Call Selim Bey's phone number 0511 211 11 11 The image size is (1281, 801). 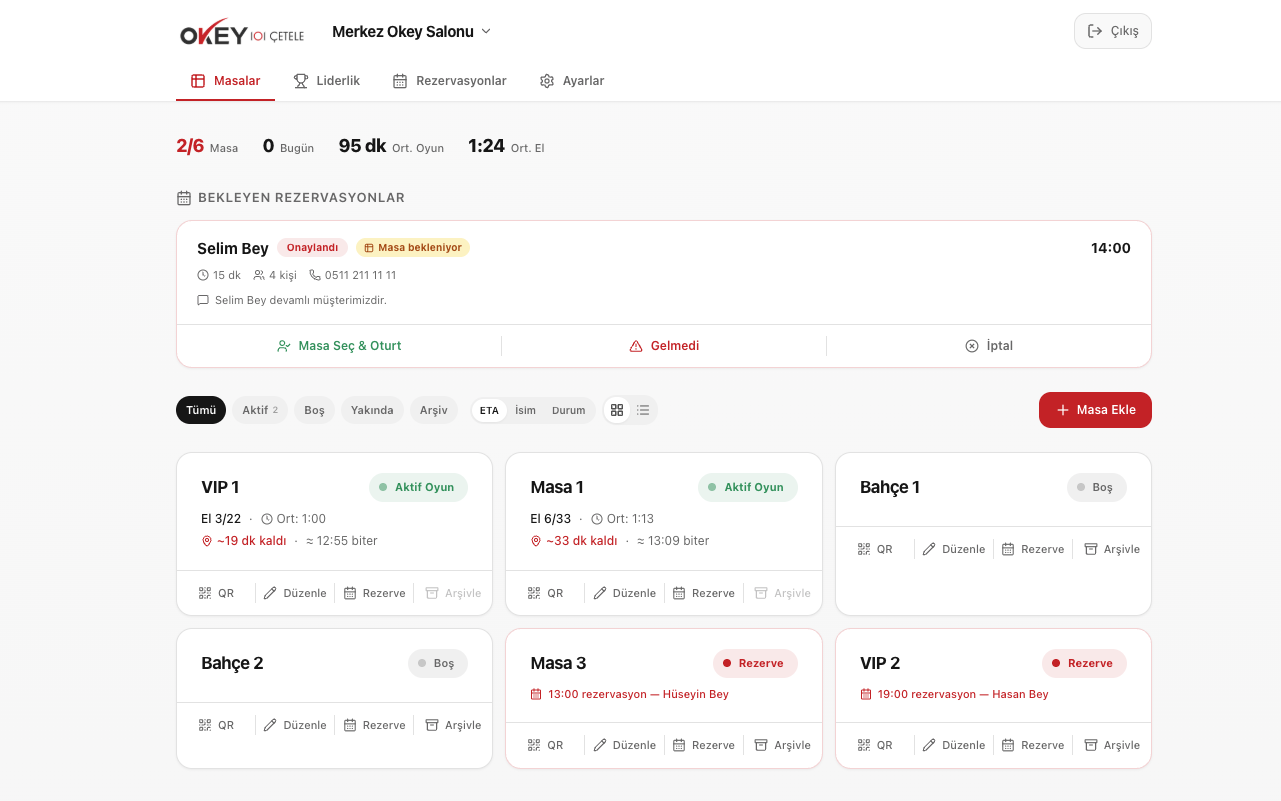[x=353, y=275]
